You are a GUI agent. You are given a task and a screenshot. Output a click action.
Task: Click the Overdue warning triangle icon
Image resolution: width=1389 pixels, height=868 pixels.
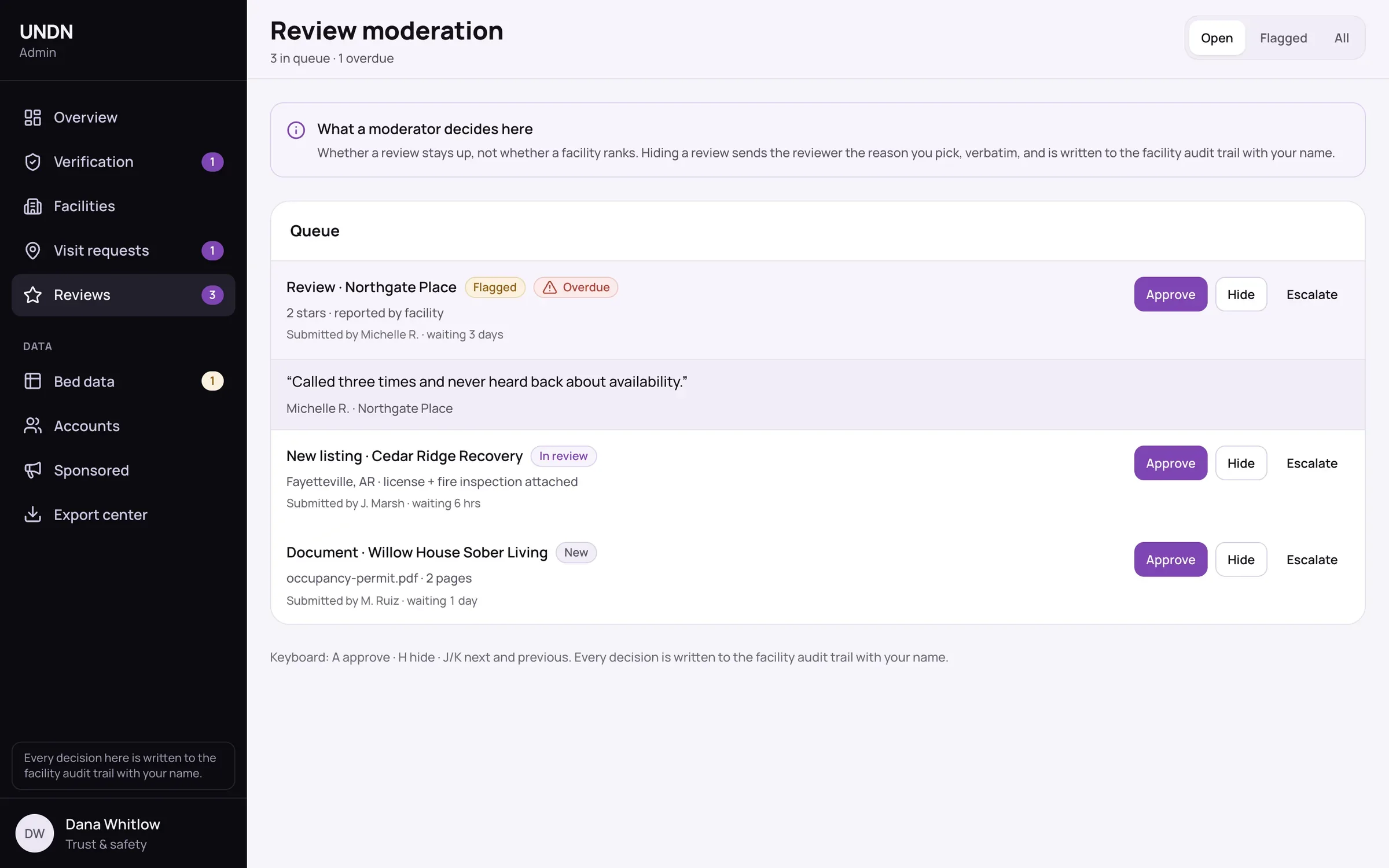(549, 288)
